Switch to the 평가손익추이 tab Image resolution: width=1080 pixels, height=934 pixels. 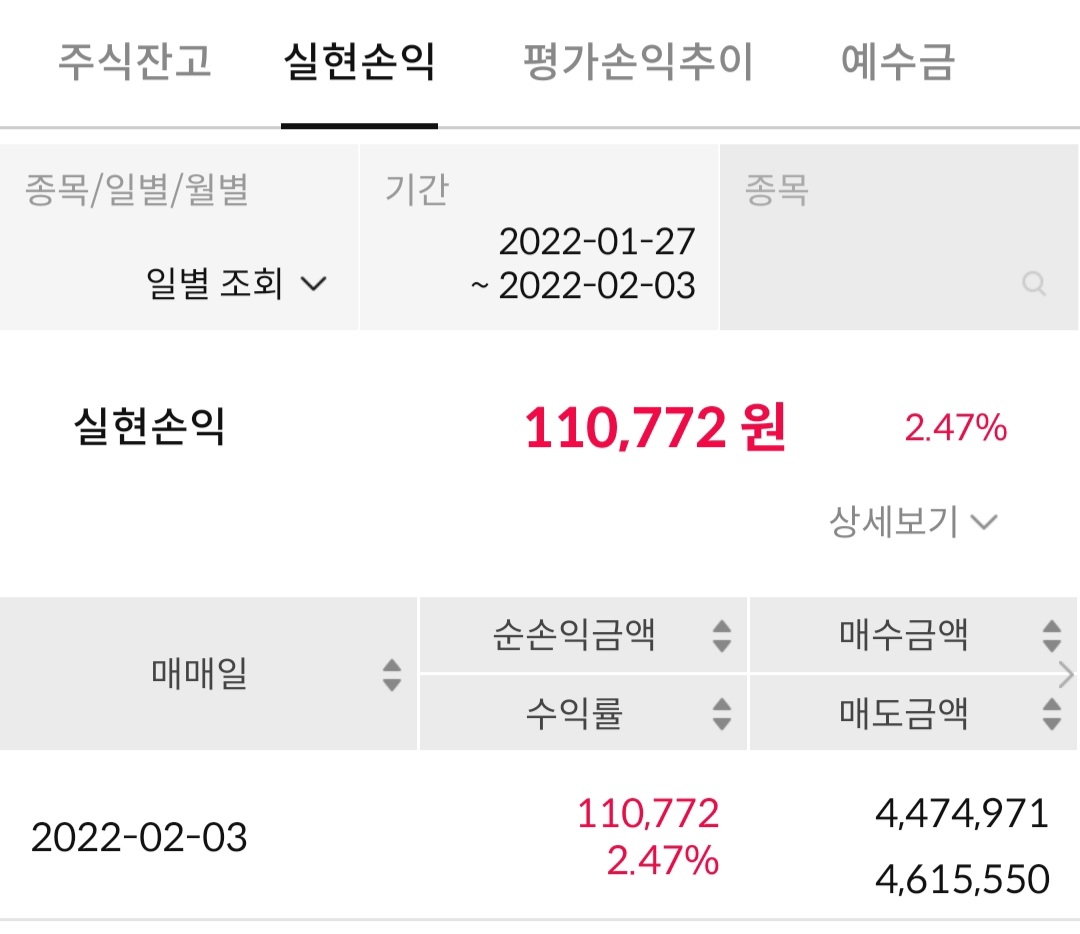click(638, 61)
